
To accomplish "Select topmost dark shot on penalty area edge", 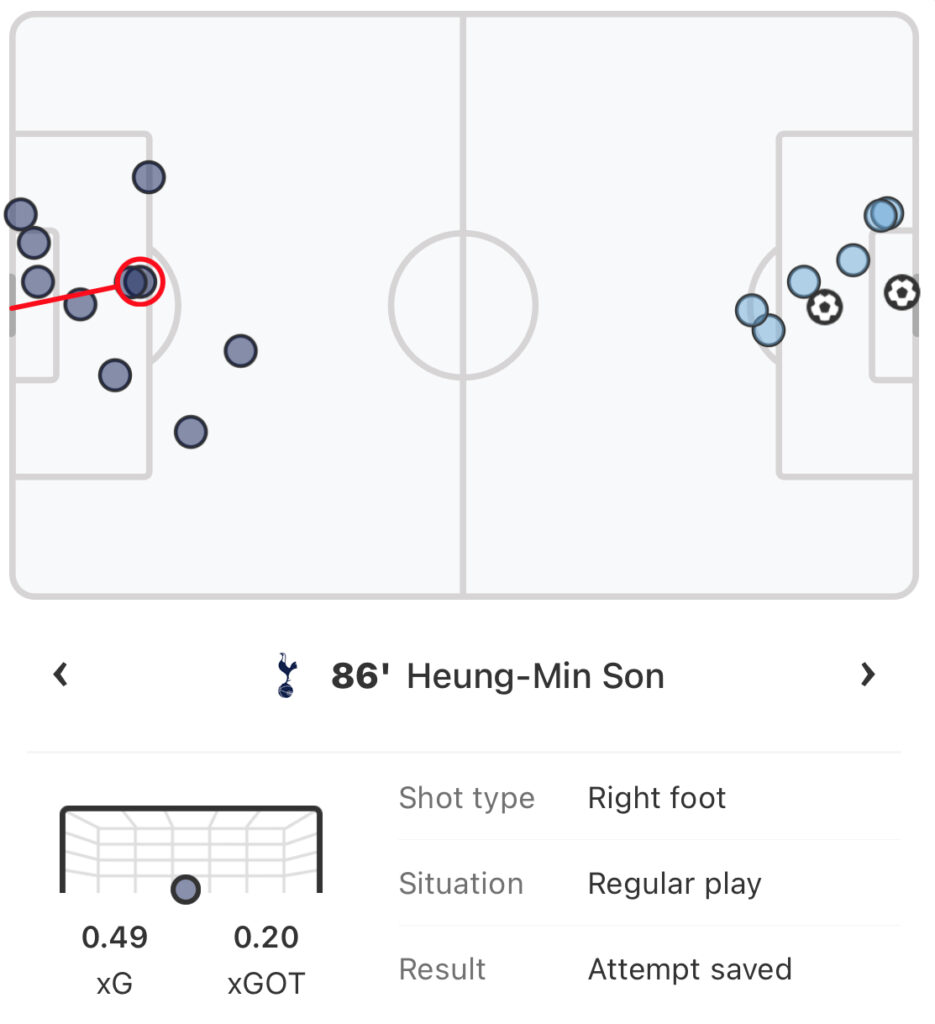I will pos(149,177).
